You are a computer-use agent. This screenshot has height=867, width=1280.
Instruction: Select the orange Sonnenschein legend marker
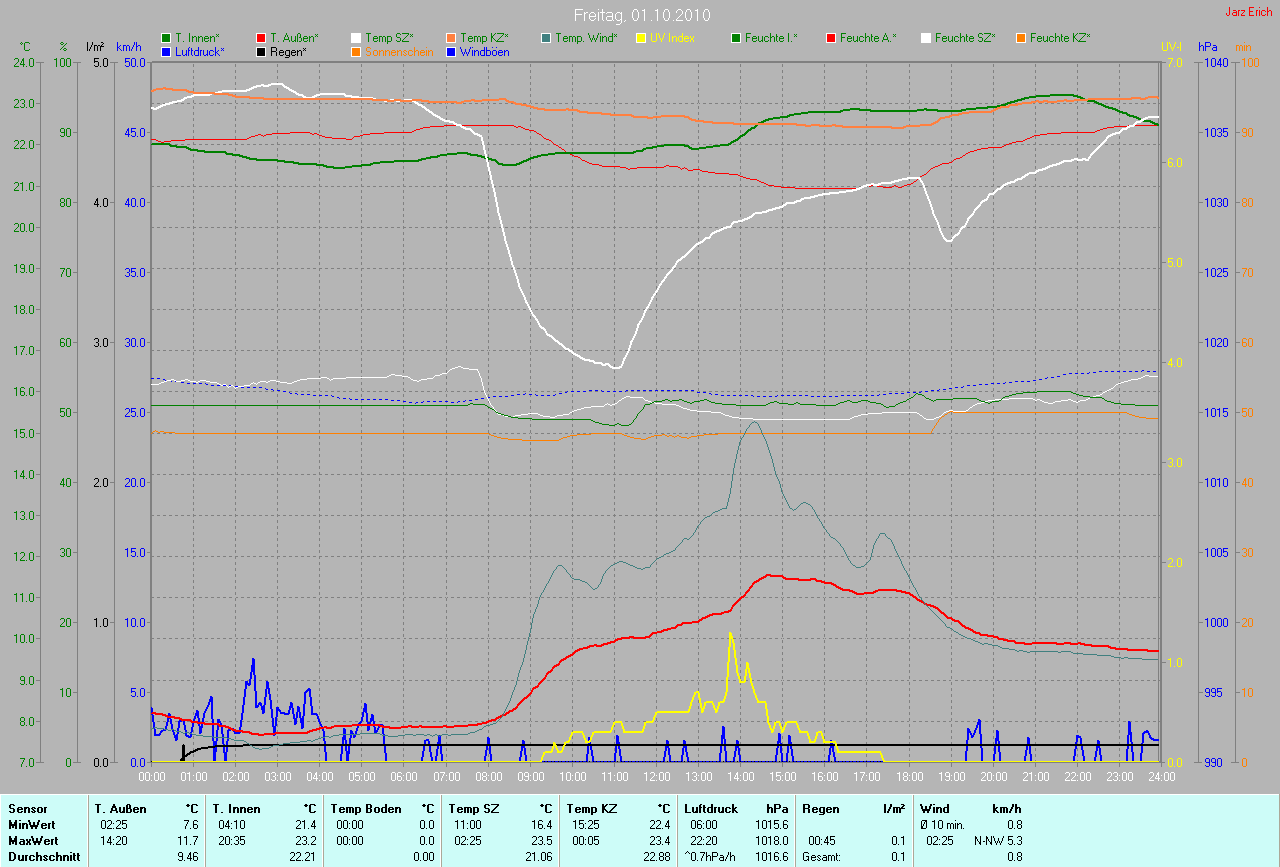(356, 51)
